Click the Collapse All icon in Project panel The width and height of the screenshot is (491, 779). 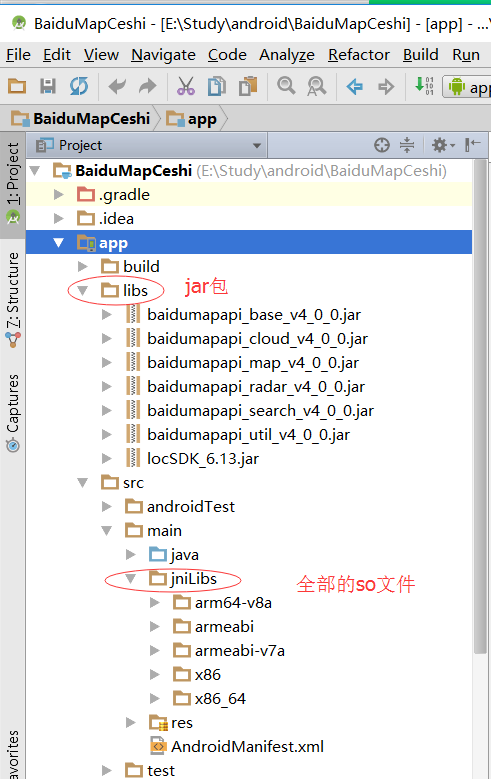pyautogui.click(x=407, y=145)
